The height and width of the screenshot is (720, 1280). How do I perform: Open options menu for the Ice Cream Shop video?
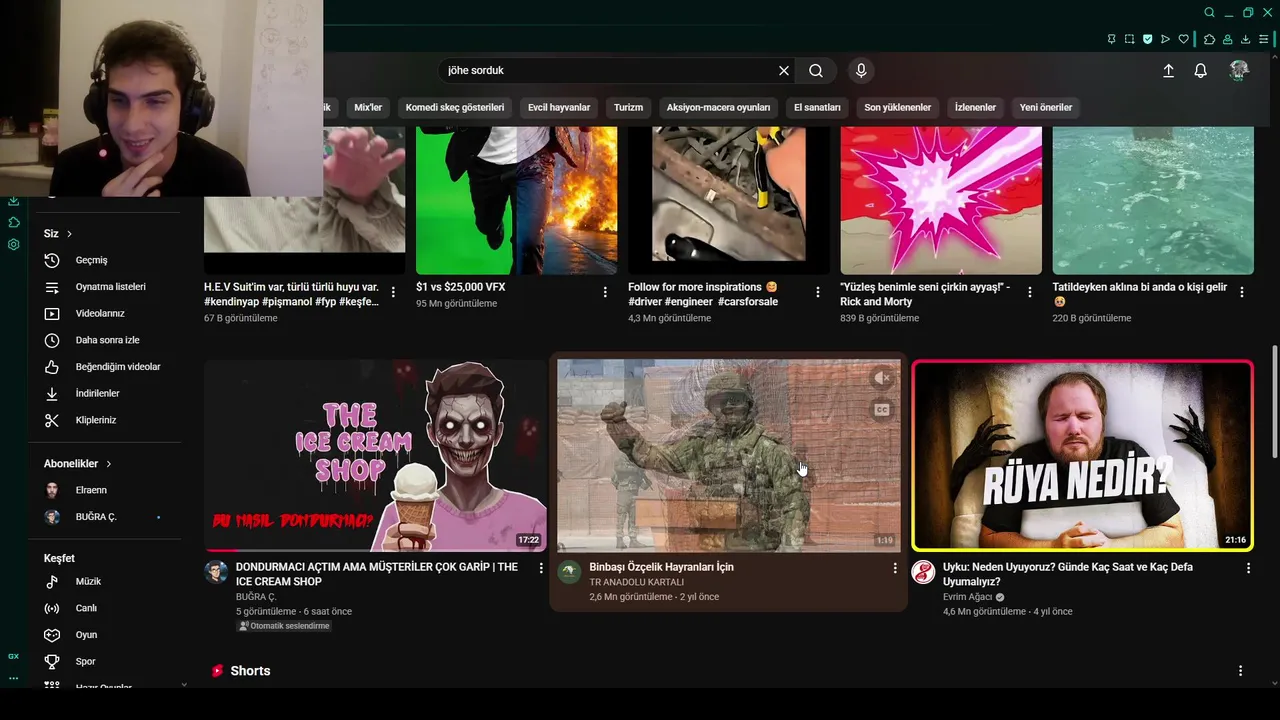541,568
